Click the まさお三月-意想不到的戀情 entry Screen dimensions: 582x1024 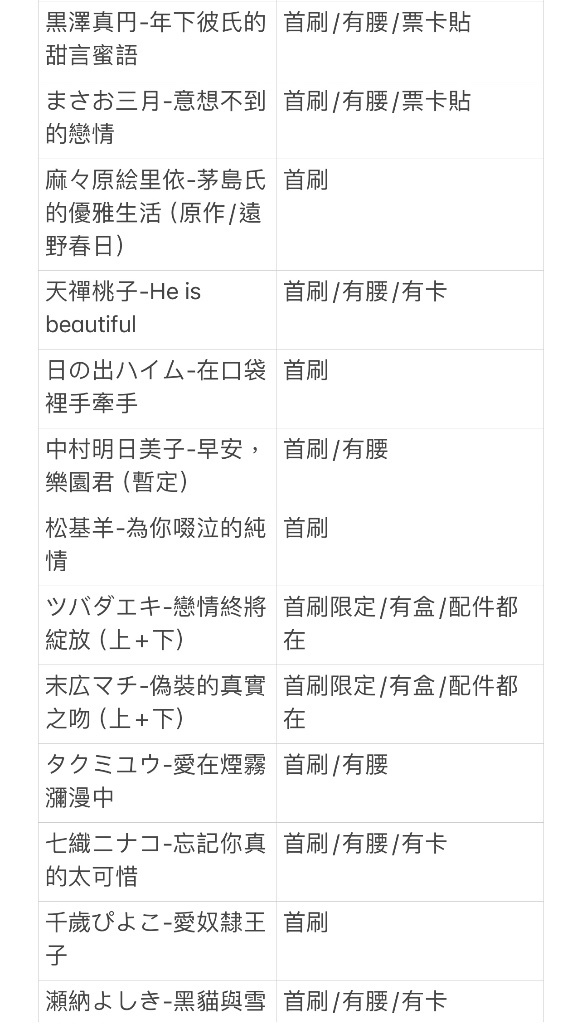[156, 118]
